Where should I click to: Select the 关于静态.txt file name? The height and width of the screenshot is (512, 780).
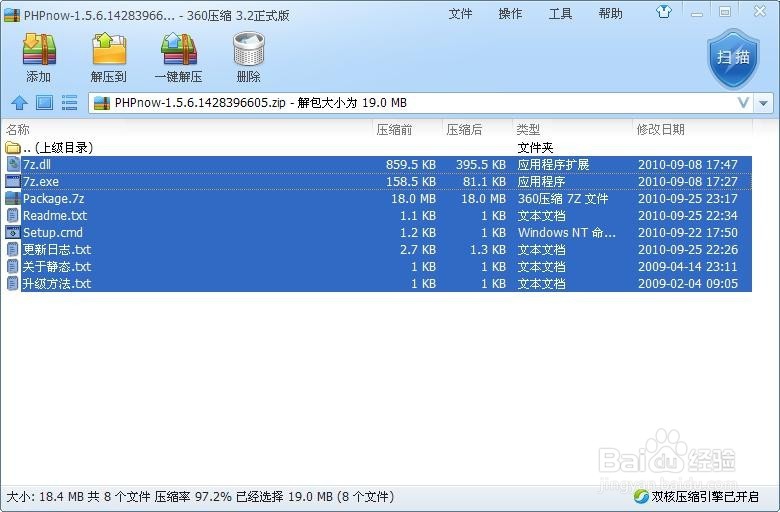point(57,266)
